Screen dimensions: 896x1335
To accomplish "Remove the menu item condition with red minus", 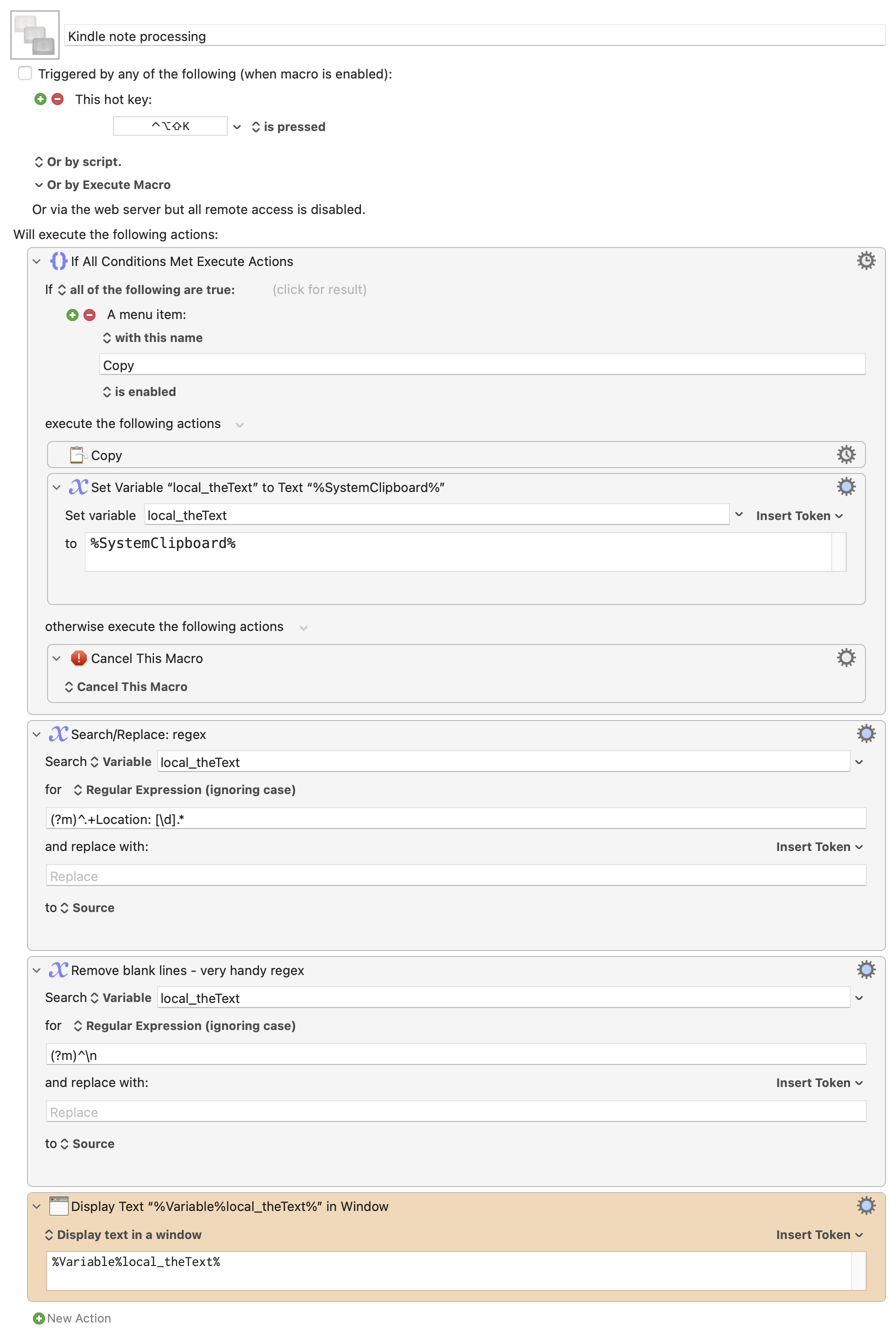I will point(89,315).
